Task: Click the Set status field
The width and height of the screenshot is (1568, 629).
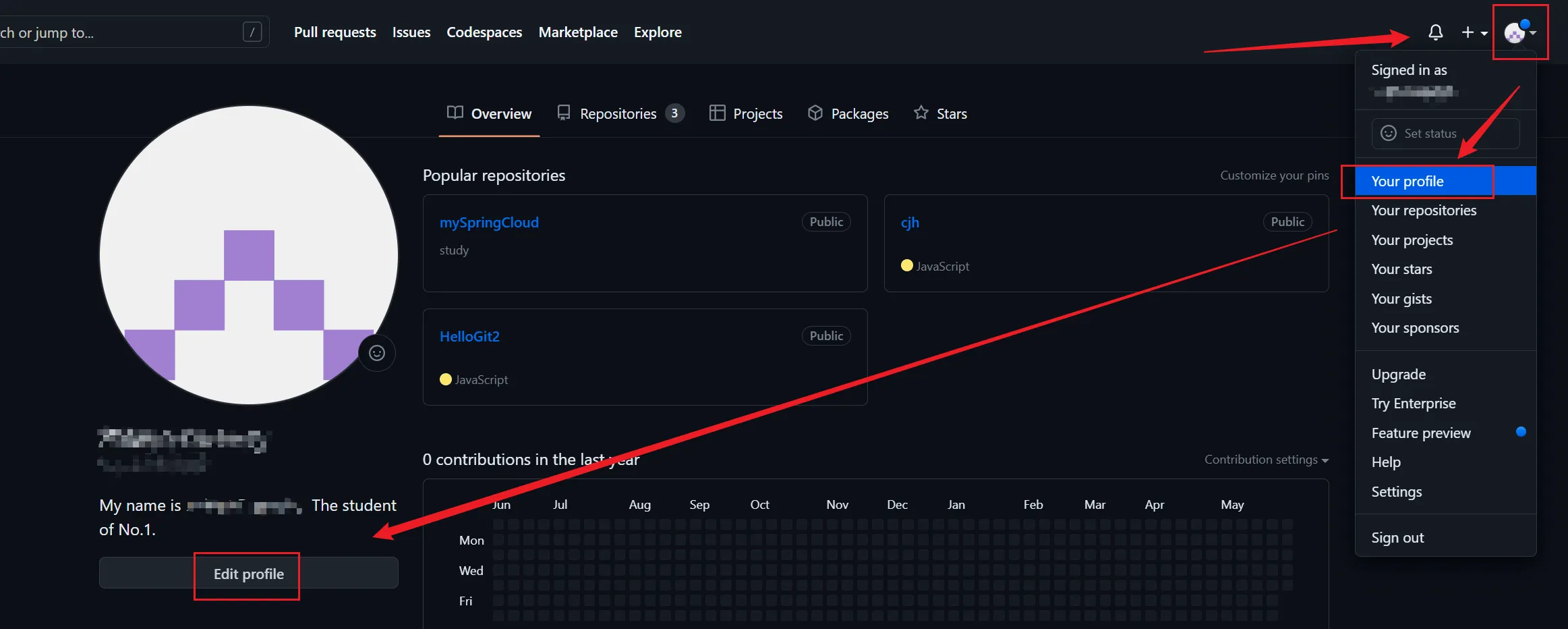Action: [x=1445, y=134]
